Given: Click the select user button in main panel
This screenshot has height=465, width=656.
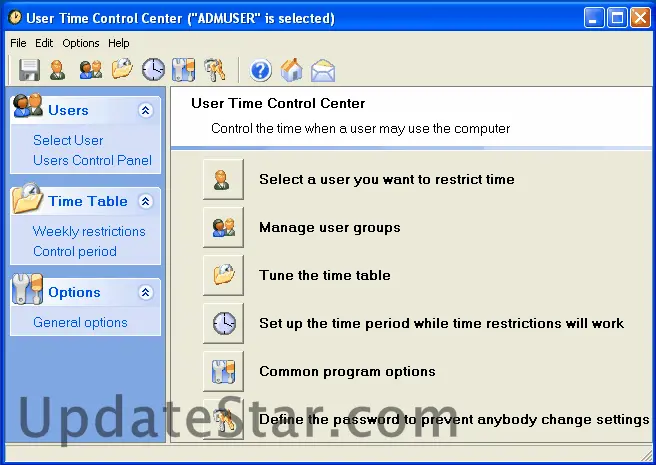Looking at the screenshot, I should (x=223, y=179).
